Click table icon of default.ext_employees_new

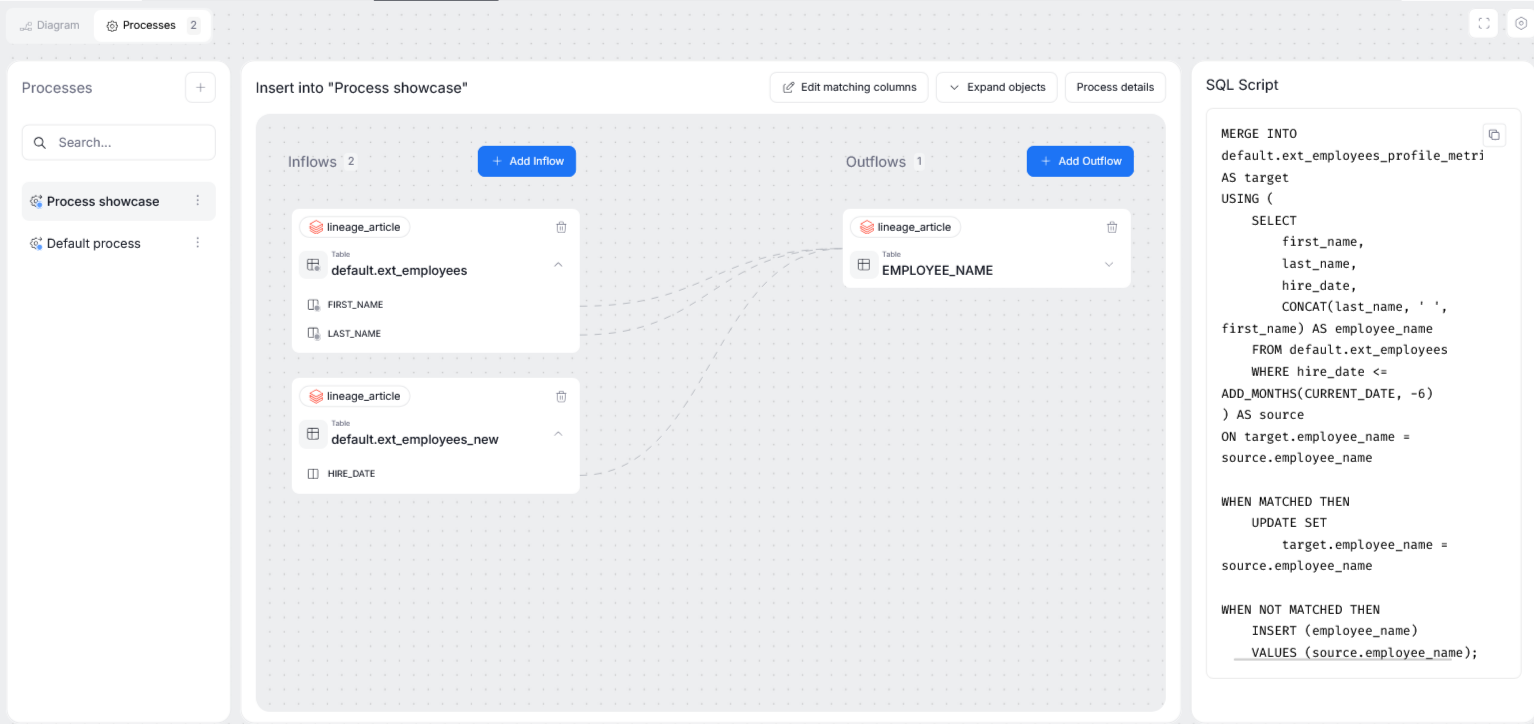pyautogui.click(x=313, y=434)
